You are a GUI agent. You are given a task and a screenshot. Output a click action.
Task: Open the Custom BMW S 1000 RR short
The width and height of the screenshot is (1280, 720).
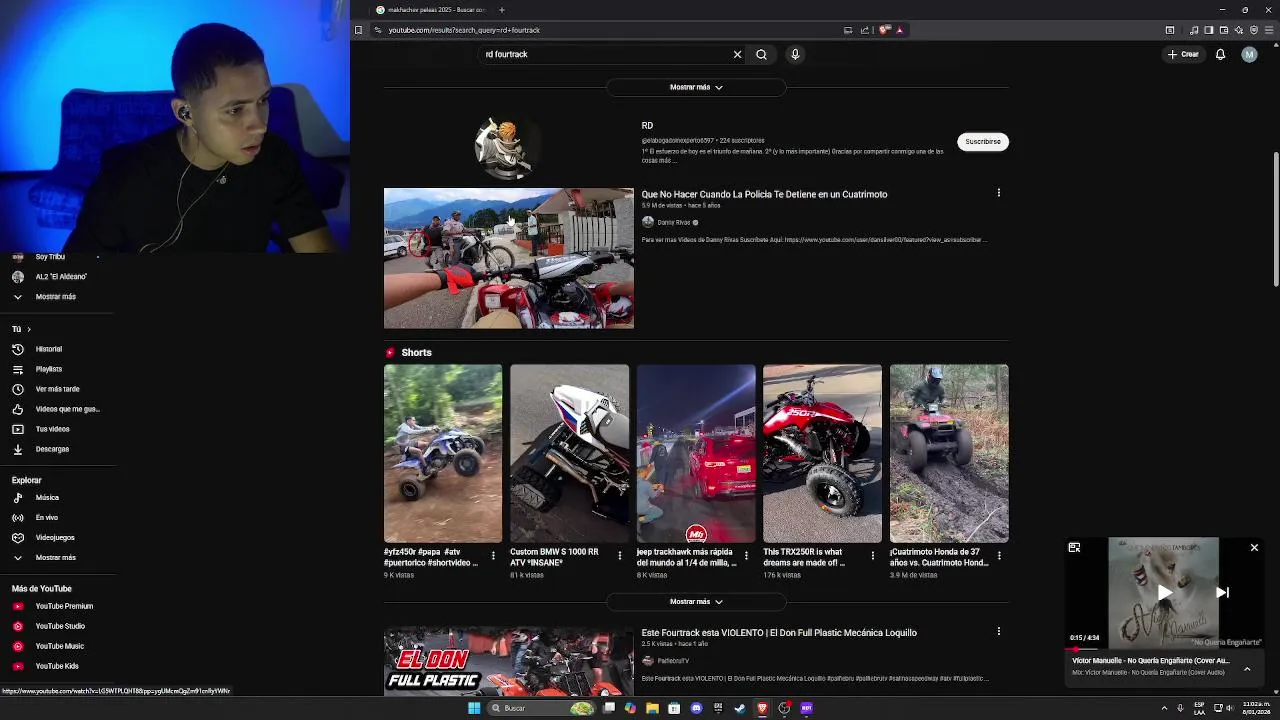569,453
